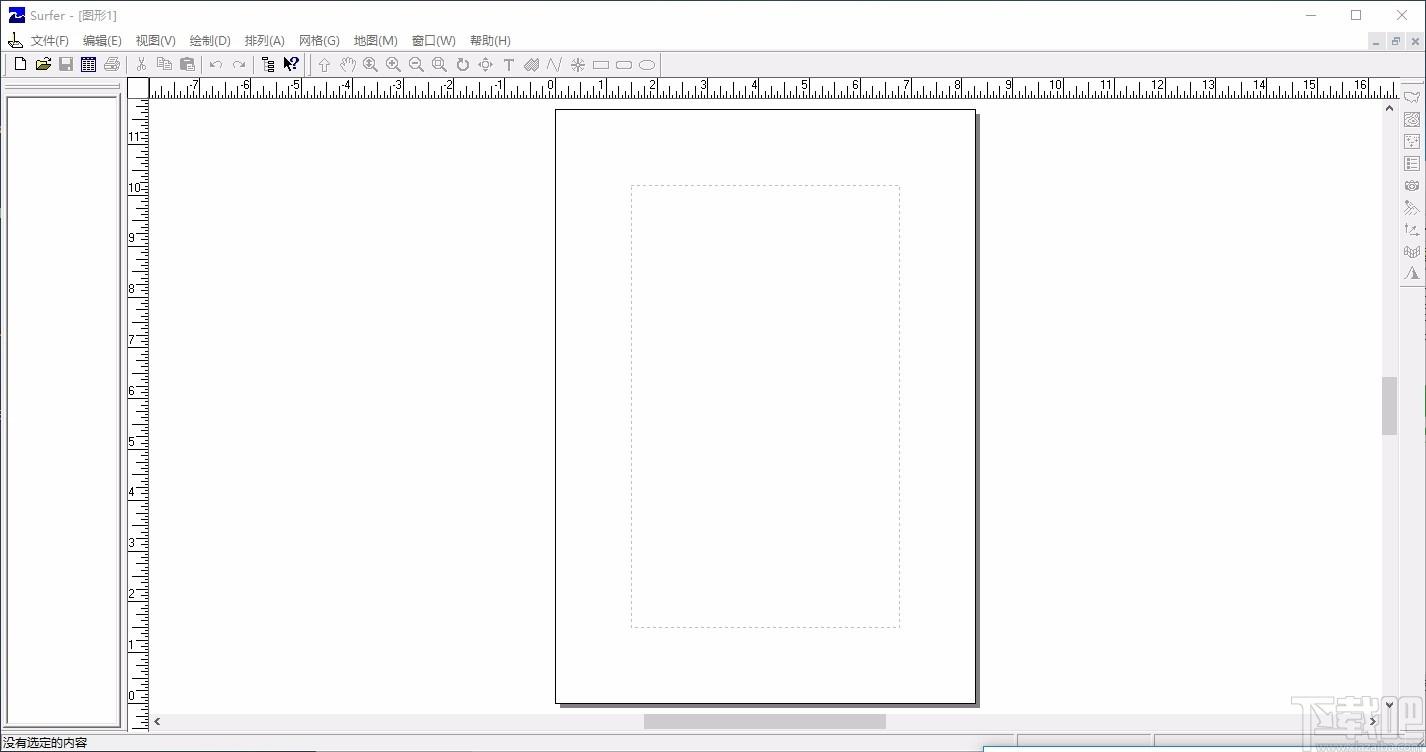1426x752 pixels.
Task: Open the 编辑(E) menu
Action: pos(102,41)
